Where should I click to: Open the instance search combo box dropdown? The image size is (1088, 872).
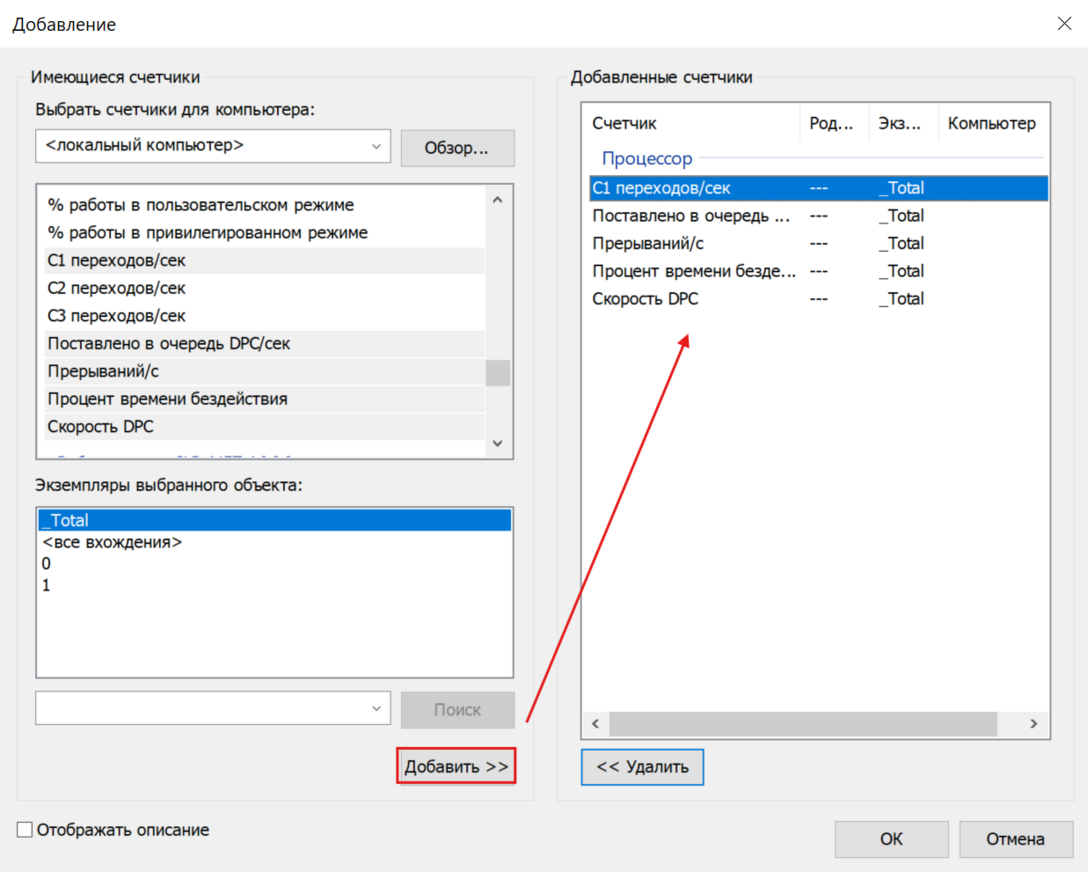coord(376,709)
